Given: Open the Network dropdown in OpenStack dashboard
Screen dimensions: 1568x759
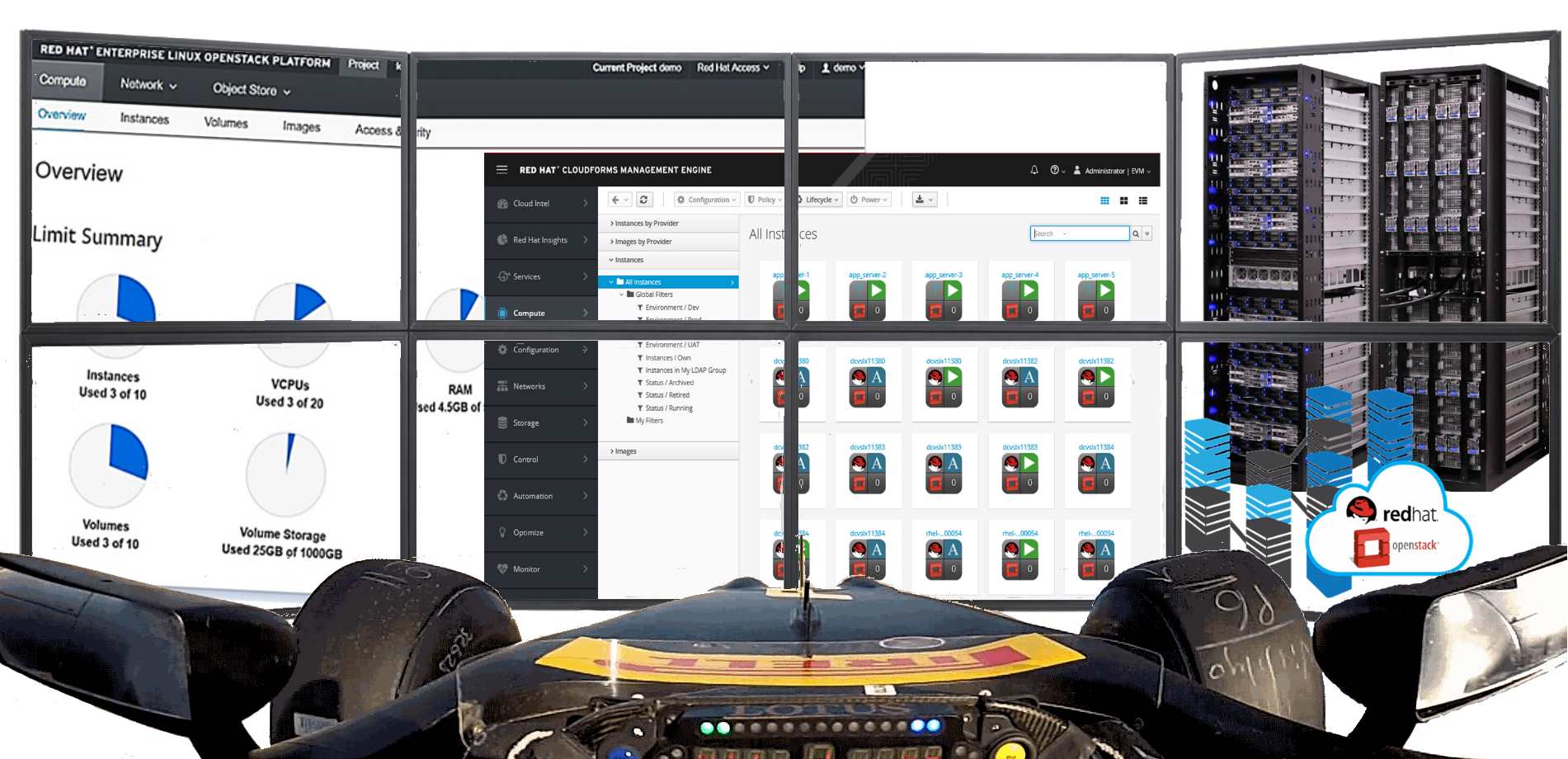Looking at the screenshot, I should (148, 84).
